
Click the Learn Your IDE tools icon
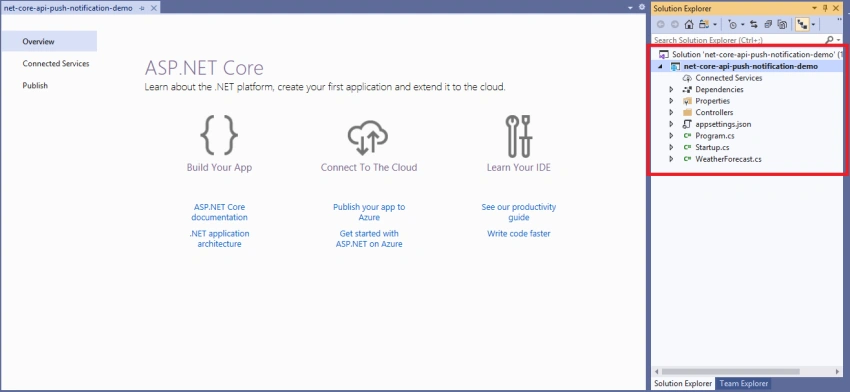(519, 136)
